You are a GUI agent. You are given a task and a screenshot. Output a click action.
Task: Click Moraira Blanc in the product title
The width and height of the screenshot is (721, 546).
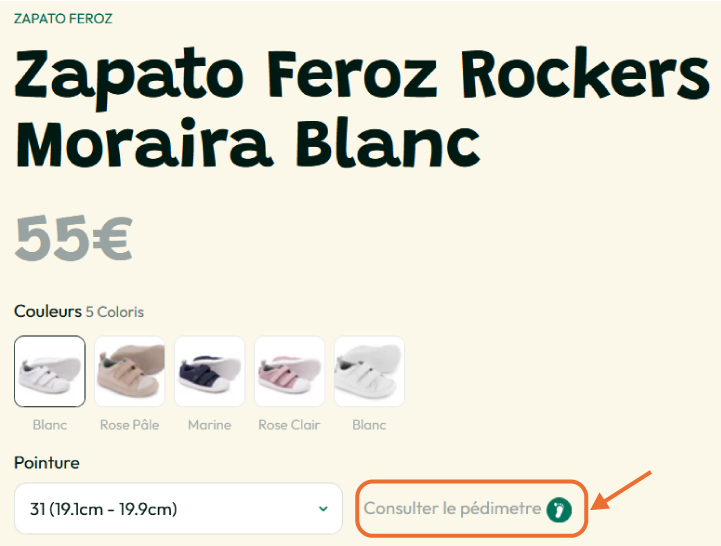pyautogui.click(x=248, y=144)
